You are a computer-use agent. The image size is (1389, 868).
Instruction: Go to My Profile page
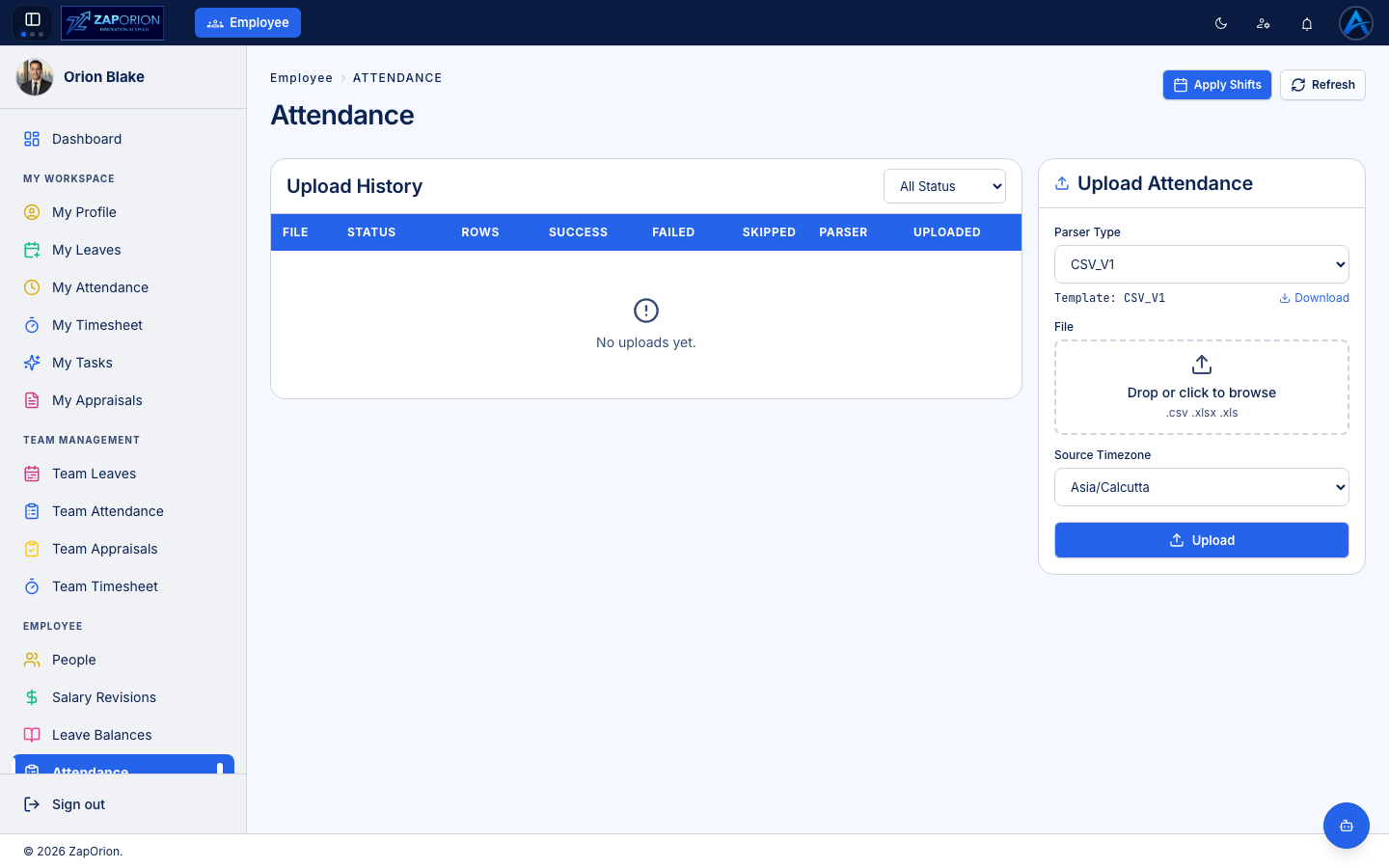123,212
